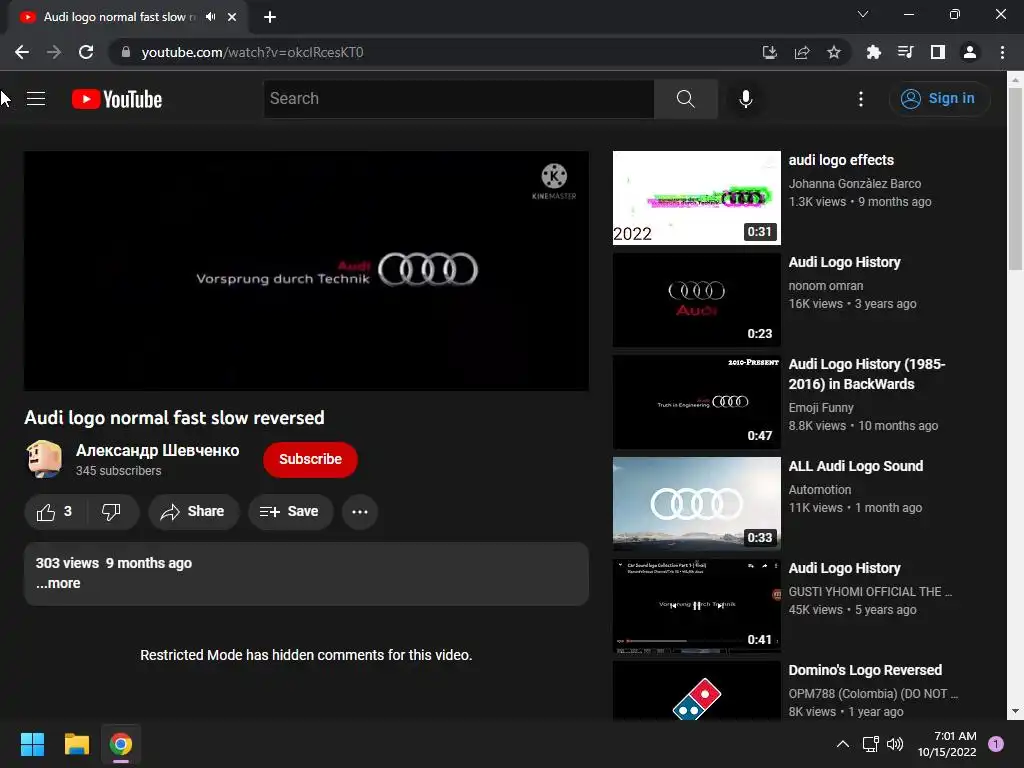Go to the YouTube home logo

pyautogui.click(x=117, y=99)
